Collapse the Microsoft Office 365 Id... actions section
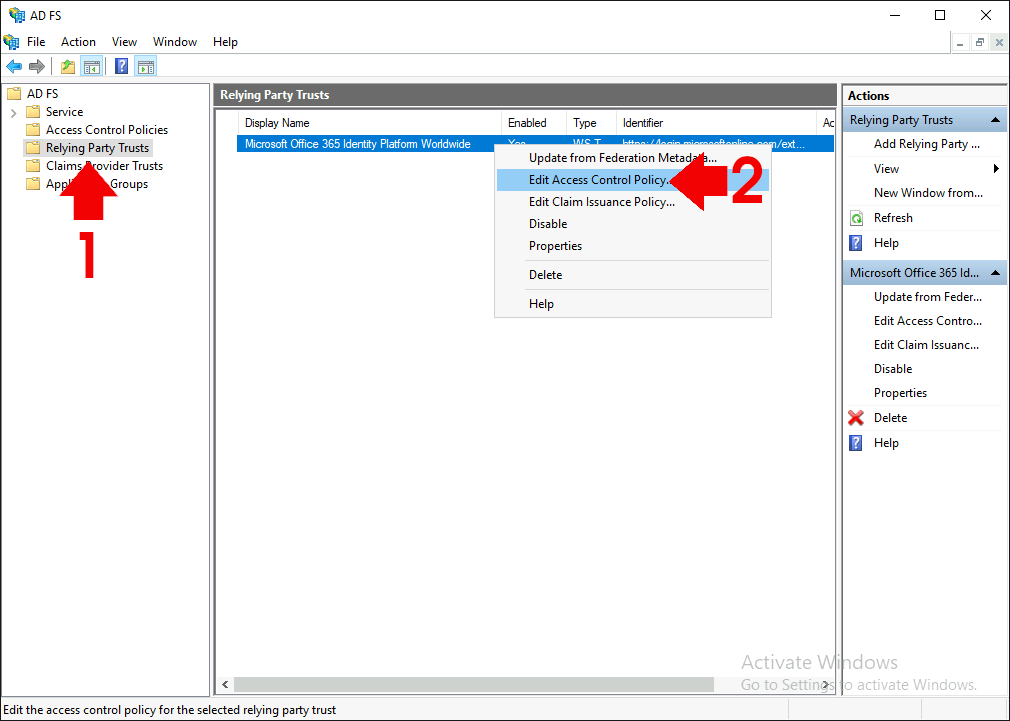This screenshot has height=721, width=1010. click(x=995, y=273)
